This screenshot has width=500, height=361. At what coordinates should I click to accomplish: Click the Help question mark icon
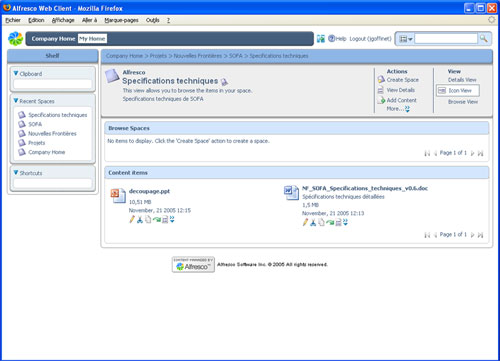[331, 39]
